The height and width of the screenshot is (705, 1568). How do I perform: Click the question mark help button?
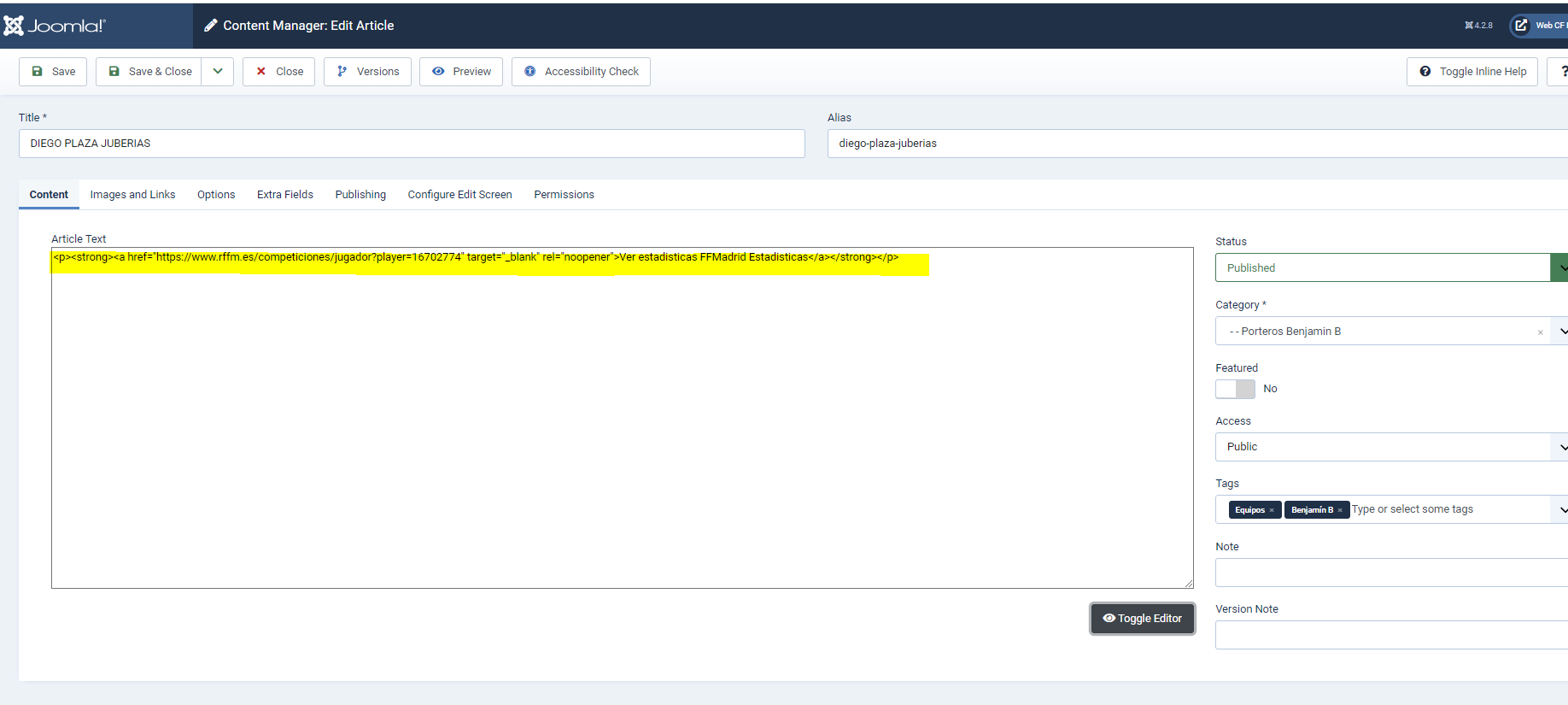click(x=1559, y=72)
